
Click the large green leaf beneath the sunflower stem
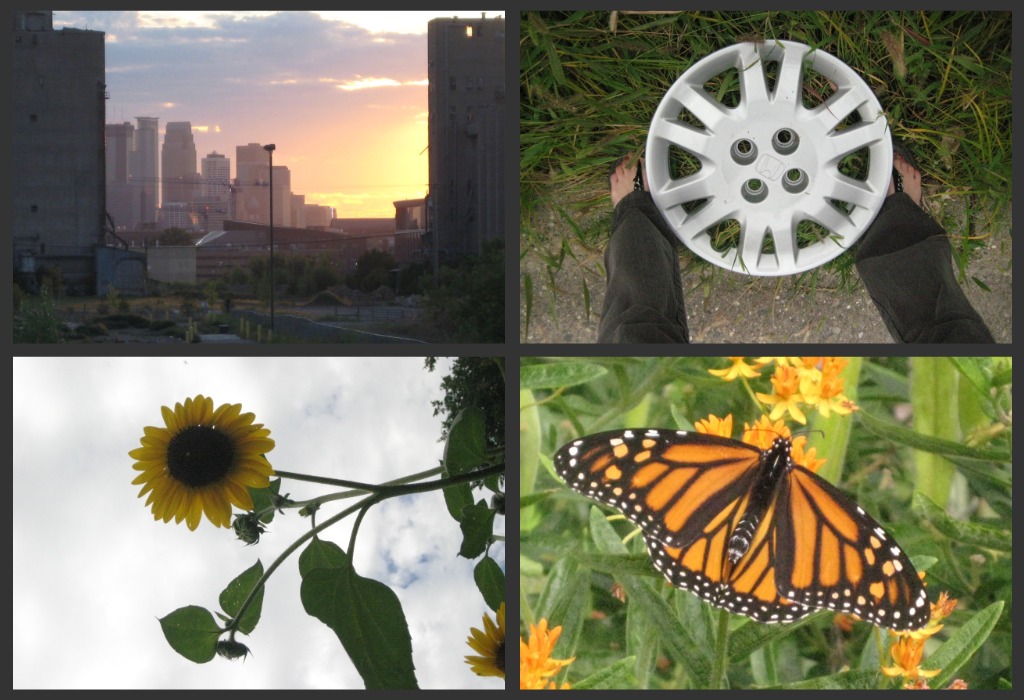pos(362,615)
